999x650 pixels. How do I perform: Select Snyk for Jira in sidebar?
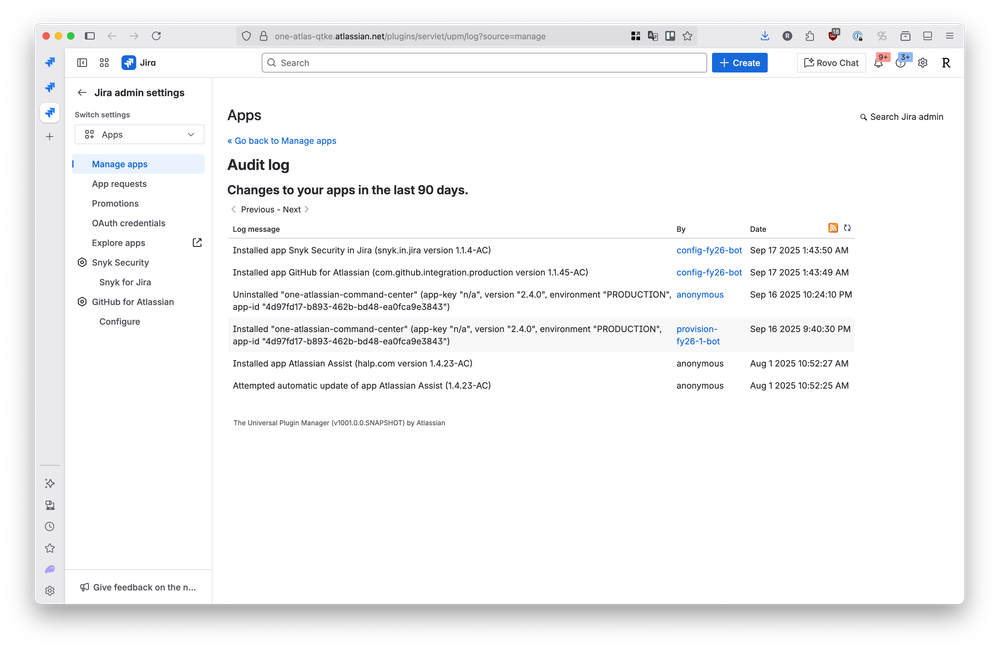(x=125, y=282)
